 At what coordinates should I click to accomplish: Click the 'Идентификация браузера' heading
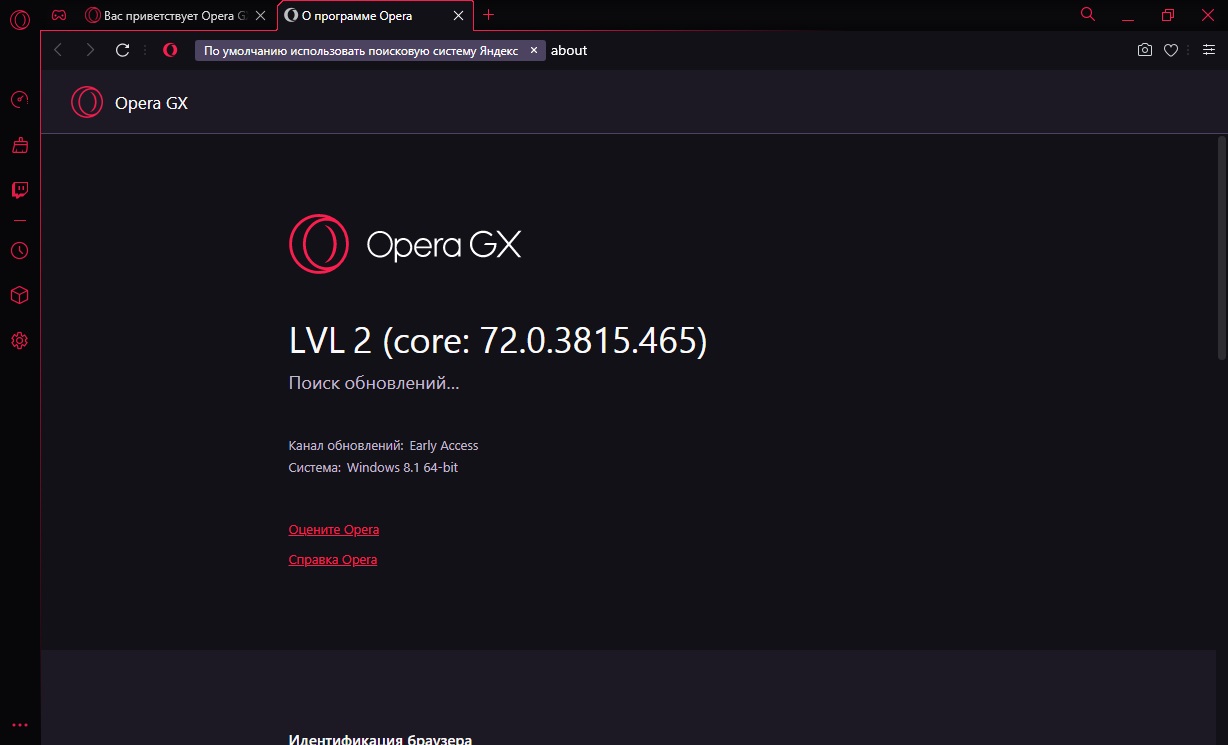pos(380,739)
